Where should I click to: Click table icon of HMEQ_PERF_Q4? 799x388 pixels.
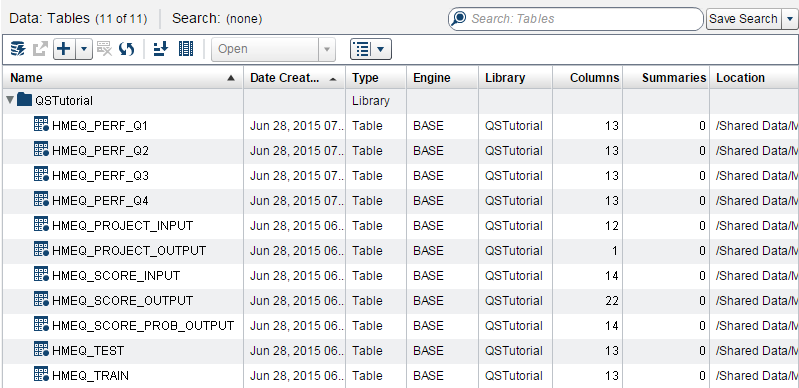click(x=41, y=200)
